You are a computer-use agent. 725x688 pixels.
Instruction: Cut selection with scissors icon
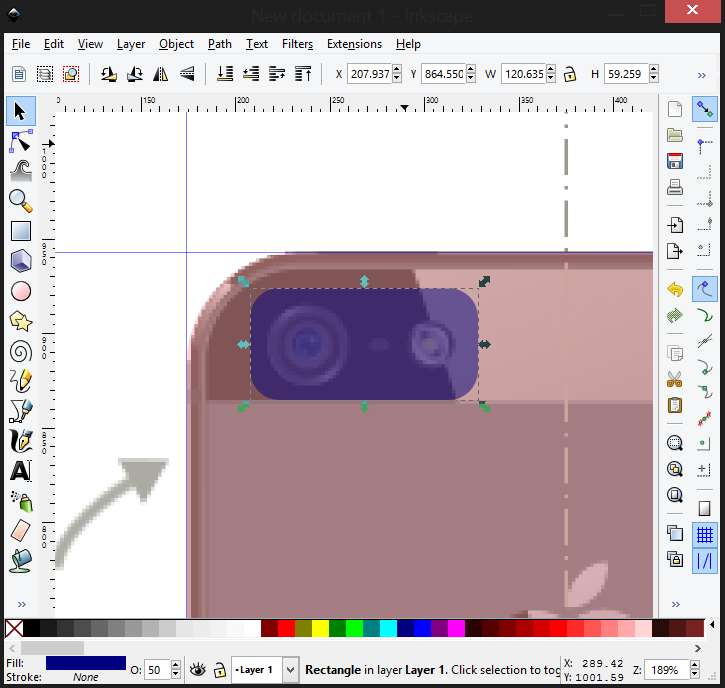coord(675,380)
